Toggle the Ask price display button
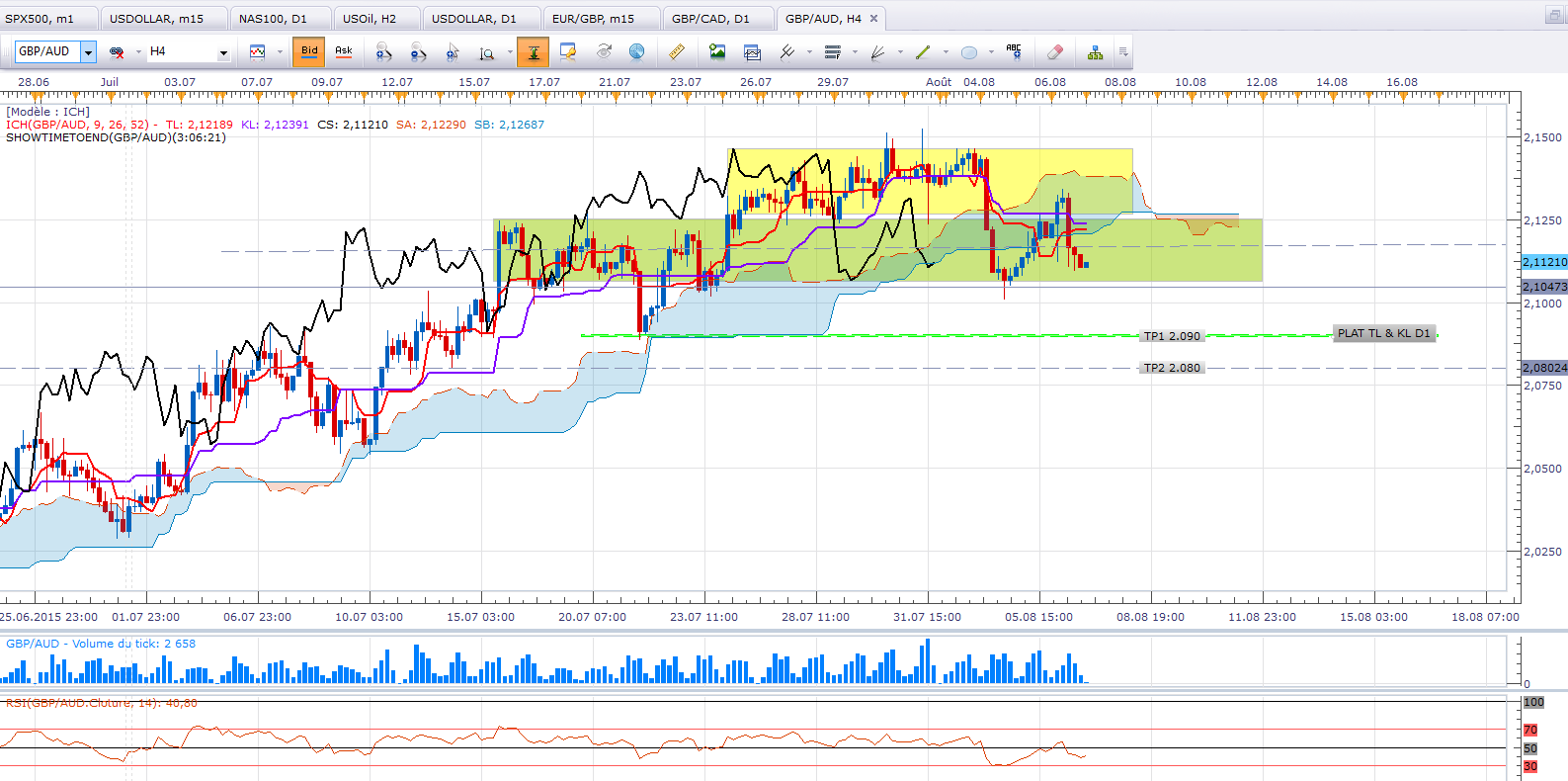Viewport: 1568px width, 781px height. 344,51
